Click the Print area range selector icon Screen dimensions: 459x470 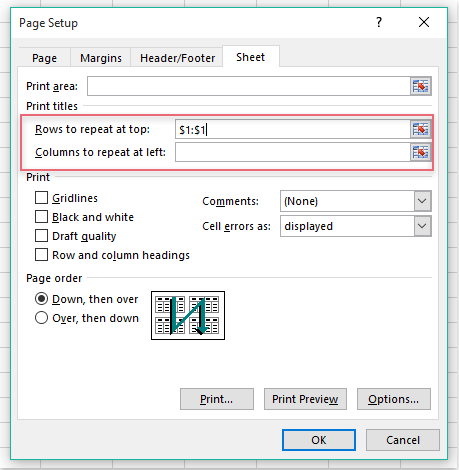pos(420,86)
